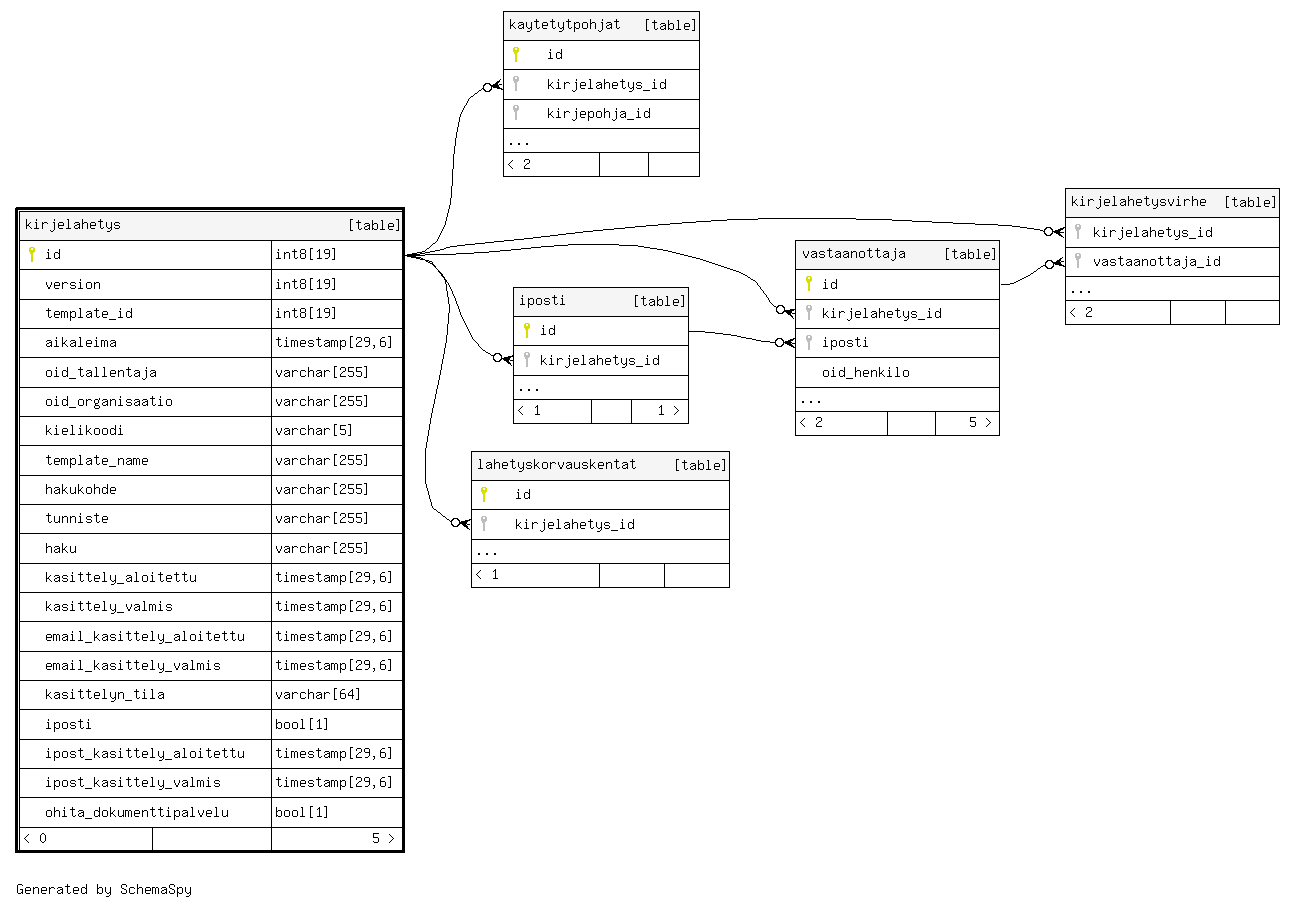Image resolution: width=1295 pixels, height=908 pixels.
Task: Click the yellow key icon in vastaanottaja id row
Action: [809, 284]
